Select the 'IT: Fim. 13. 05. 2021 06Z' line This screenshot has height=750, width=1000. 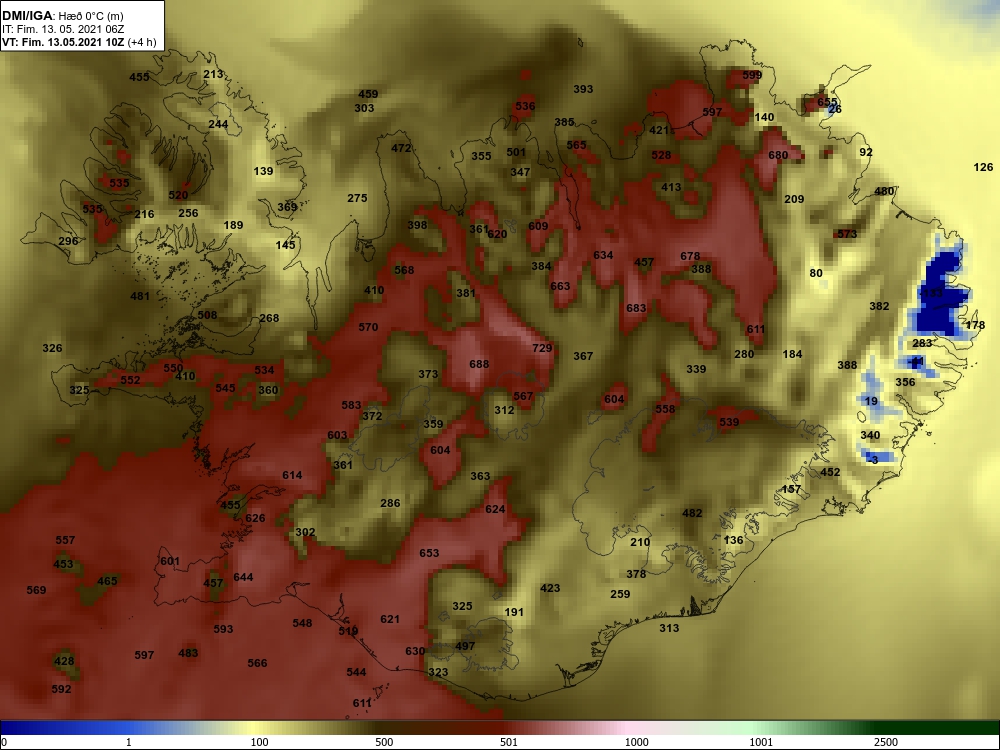tap(59, 29)
